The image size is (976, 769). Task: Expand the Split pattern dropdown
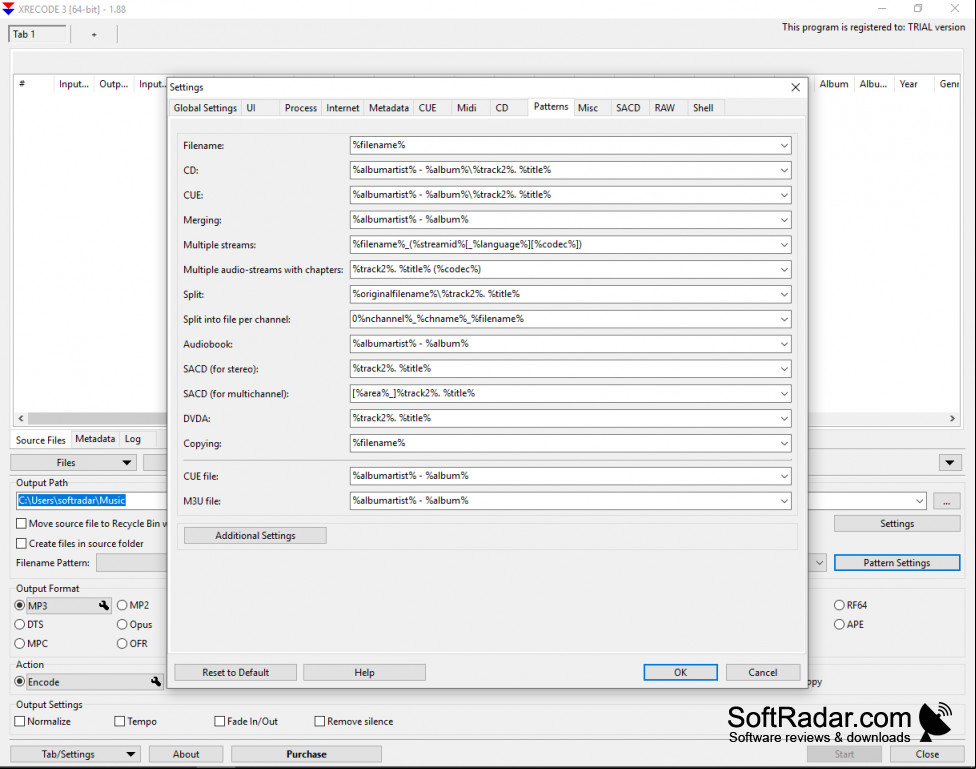tap(784, 294)
